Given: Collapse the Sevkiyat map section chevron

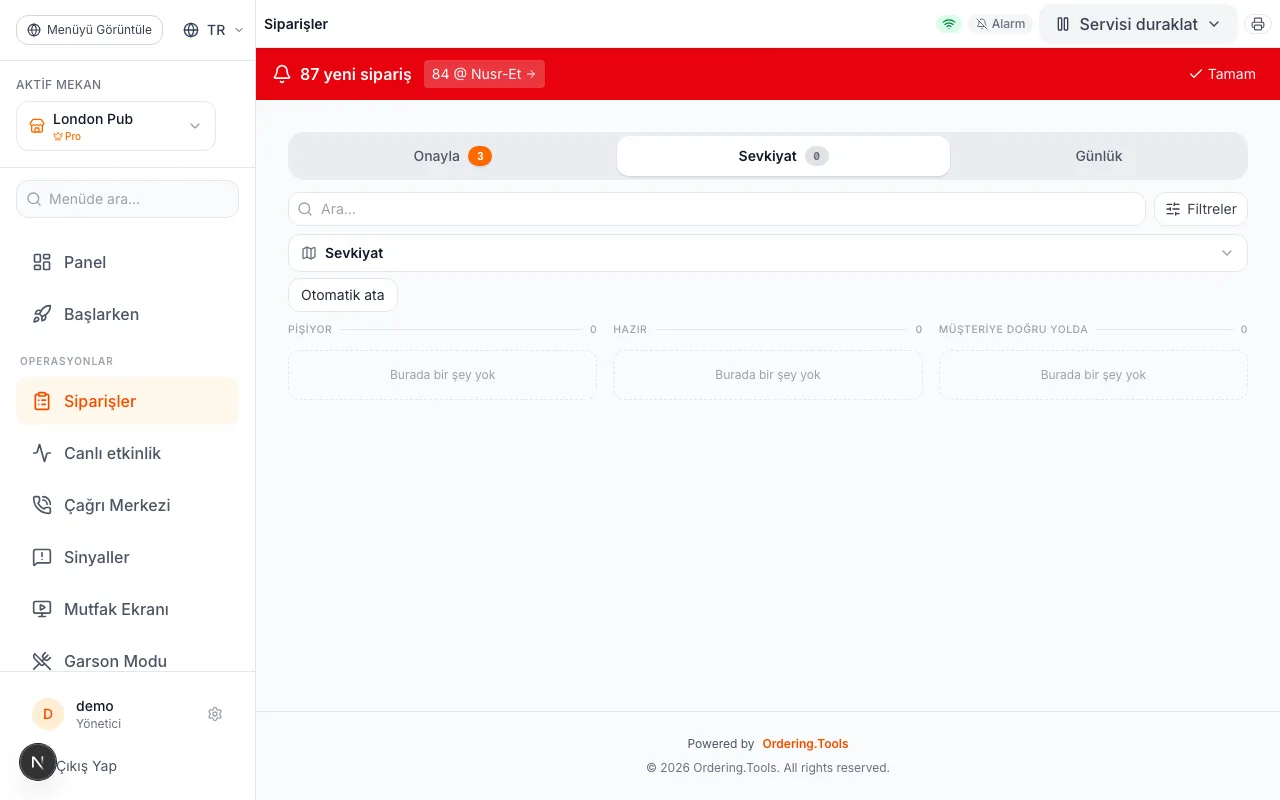Looking at the screenshot, I should click(1227, 253).
